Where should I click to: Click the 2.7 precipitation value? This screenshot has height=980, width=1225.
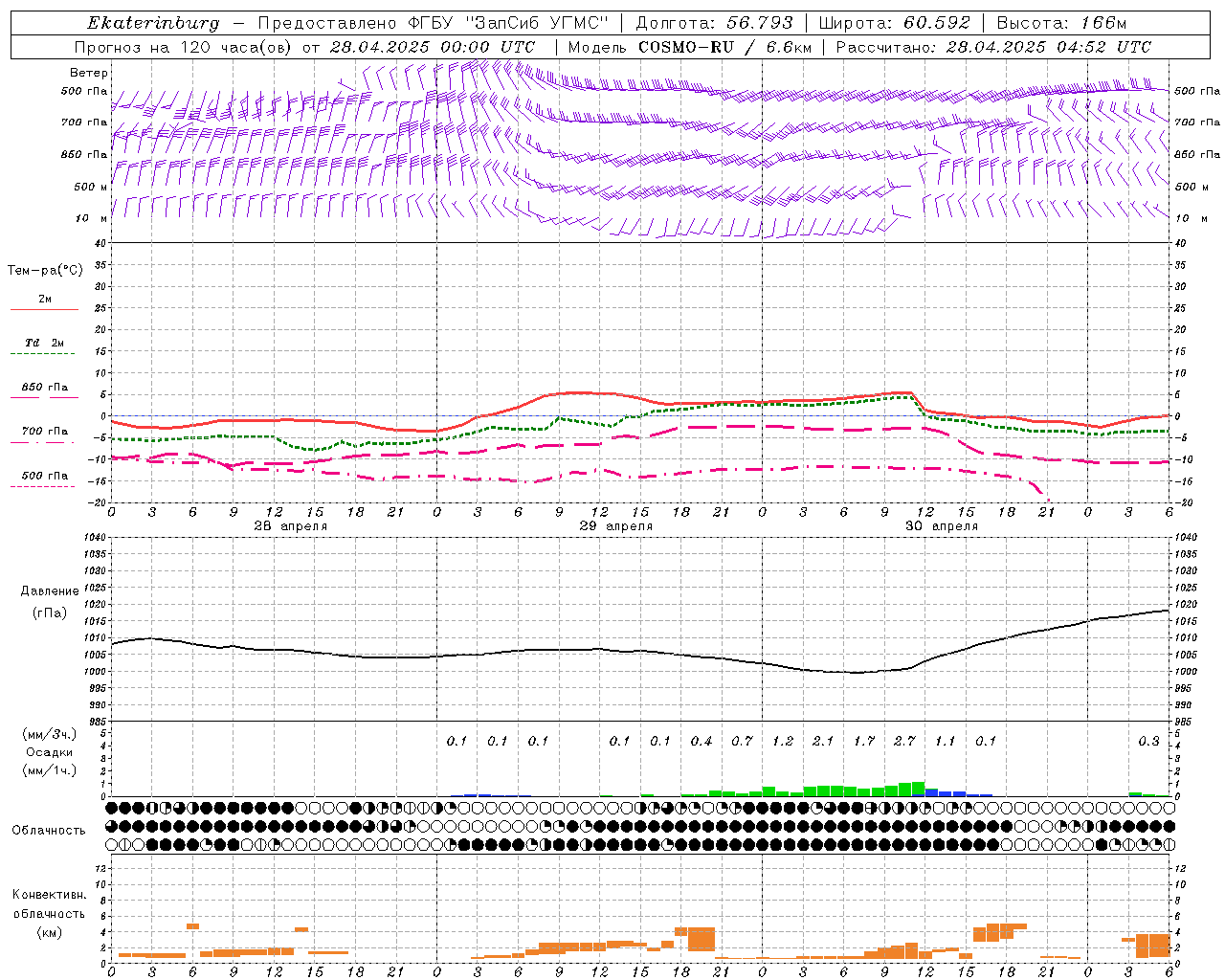[x=904, y=741]
